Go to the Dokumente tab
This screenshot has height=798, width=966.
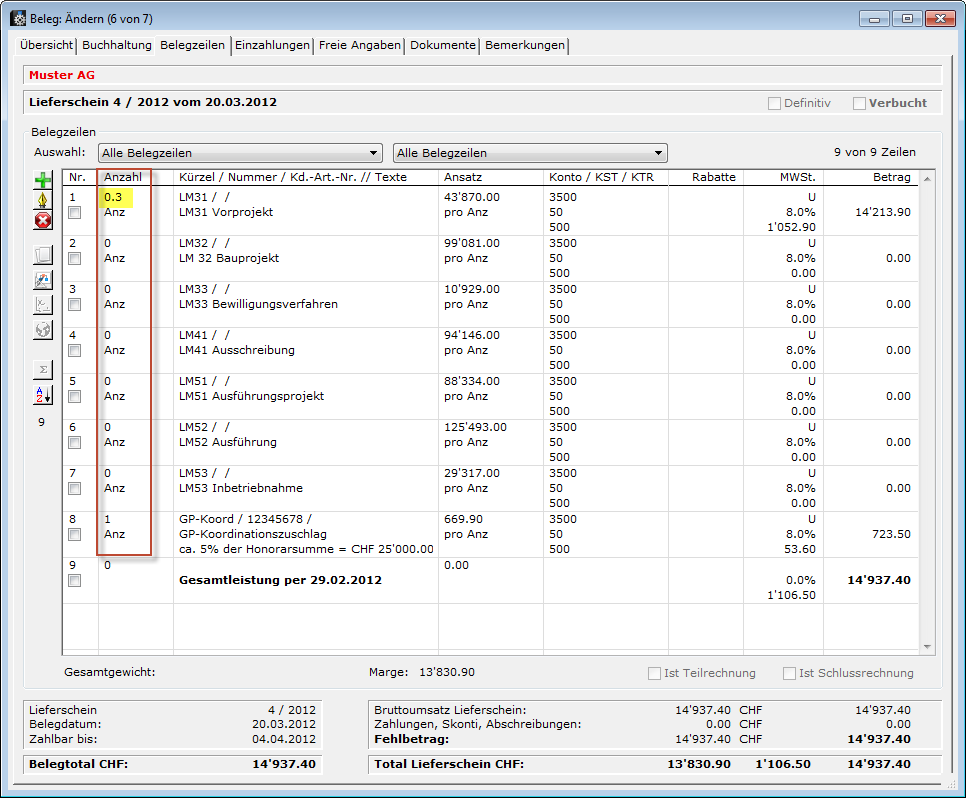(443, 45)
